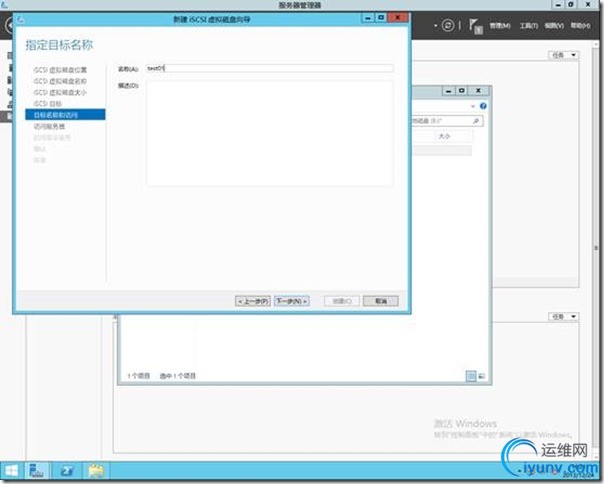Open the 管理(M) menu in Server Manager
604x484 pixels.
tap(500, 26)
